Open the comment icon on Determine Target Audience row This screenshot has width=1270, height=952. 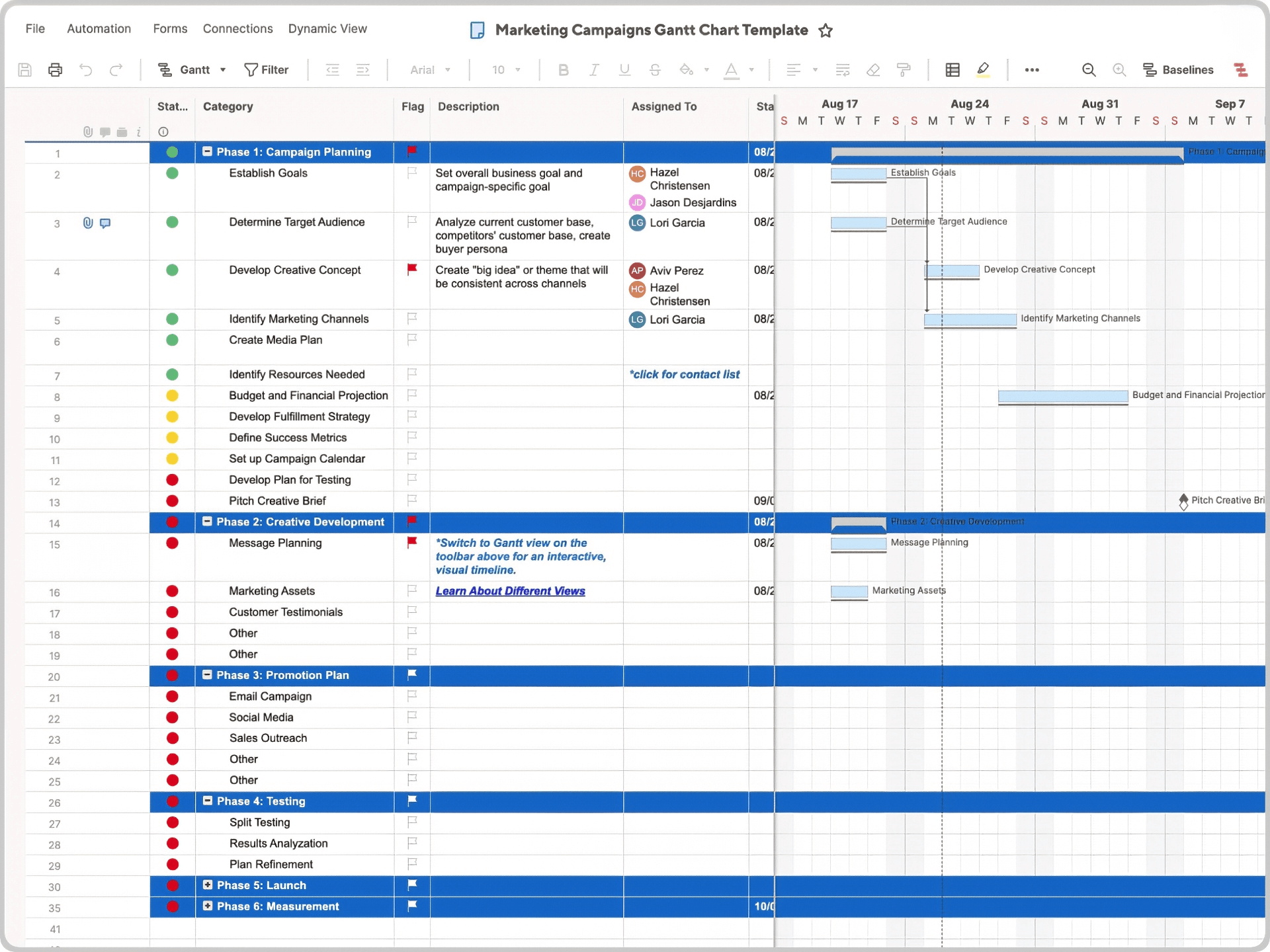(105, 223)
